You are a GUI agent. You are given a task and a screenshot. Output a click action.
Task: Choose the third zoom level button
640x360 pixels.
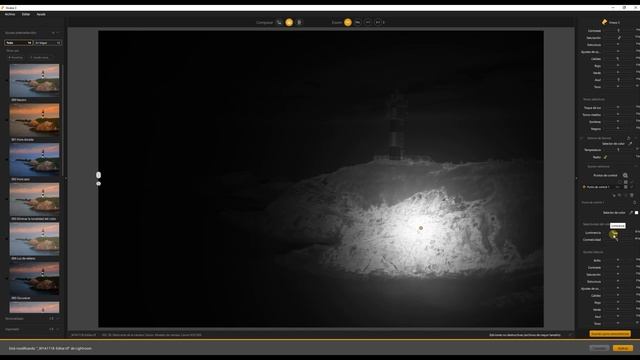point(368,22)
